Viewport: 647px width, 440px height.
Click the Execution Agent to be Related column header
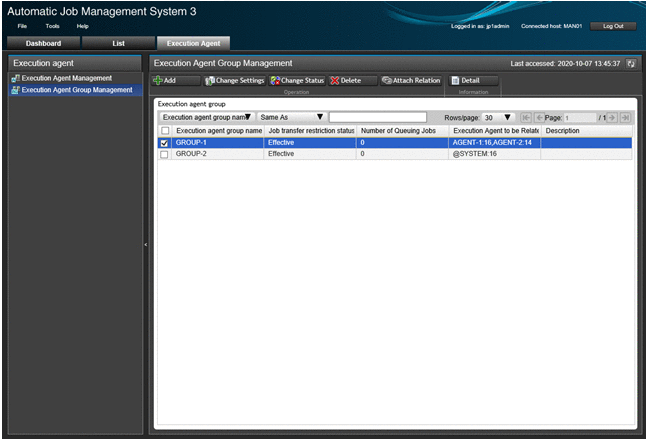pyautogui.click(x=496, y=131)
